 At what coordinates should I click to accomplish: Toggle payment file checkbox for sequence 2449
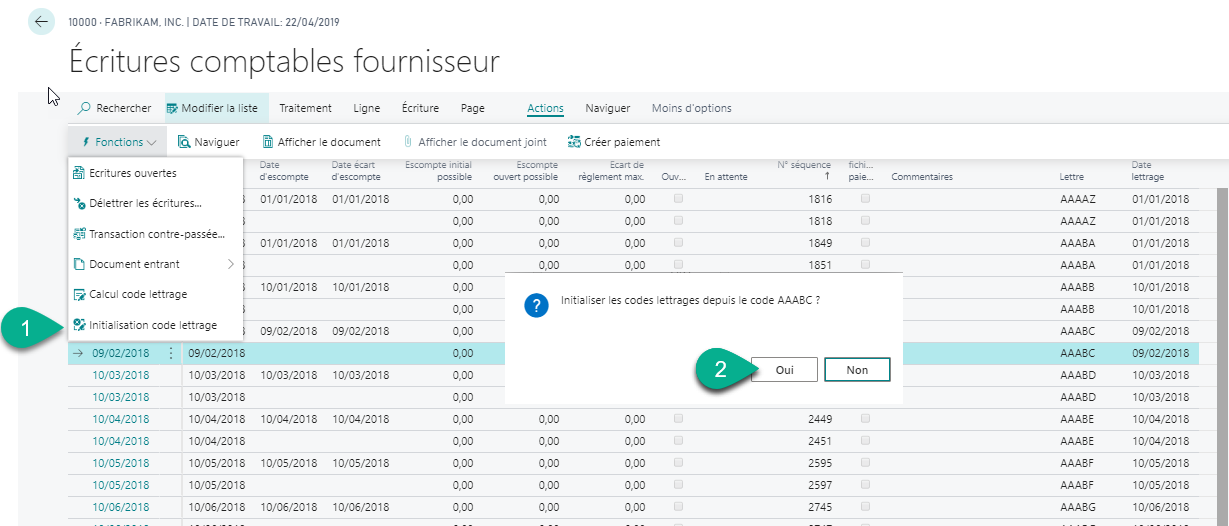point(865,418)
